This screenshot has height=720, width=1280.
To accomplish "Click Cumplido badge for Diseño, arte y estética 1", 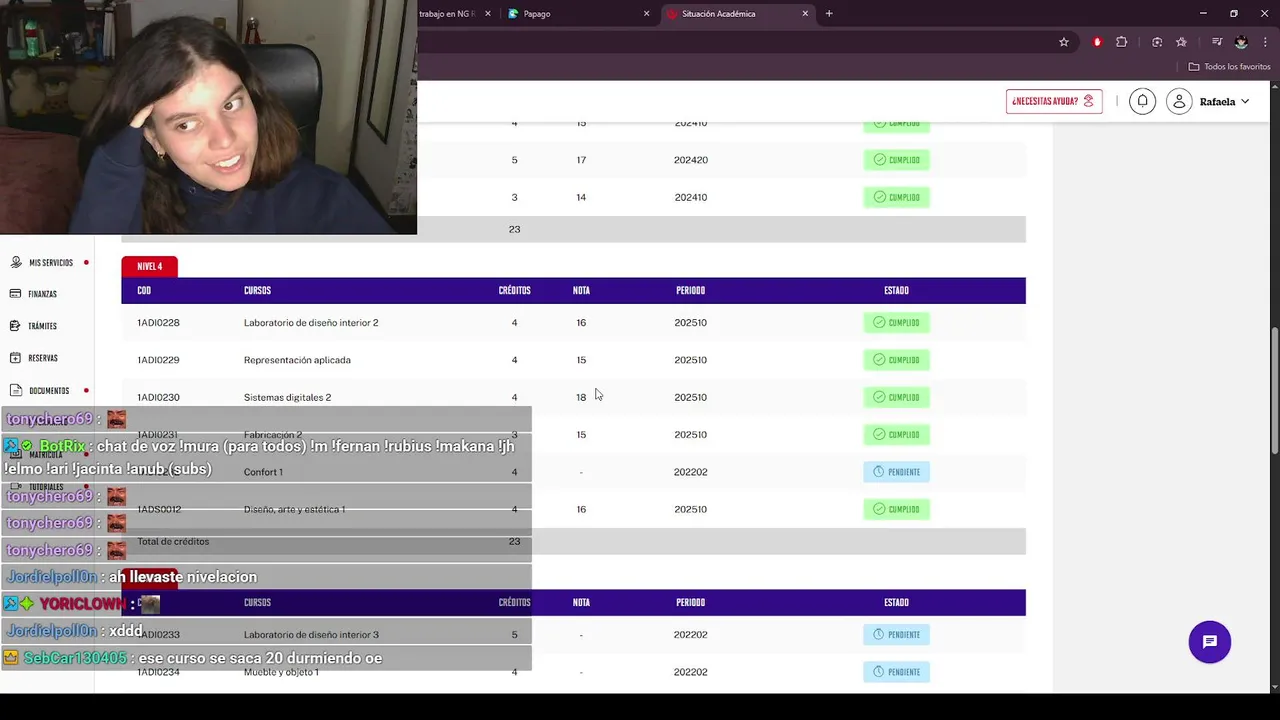I will 896,509.
